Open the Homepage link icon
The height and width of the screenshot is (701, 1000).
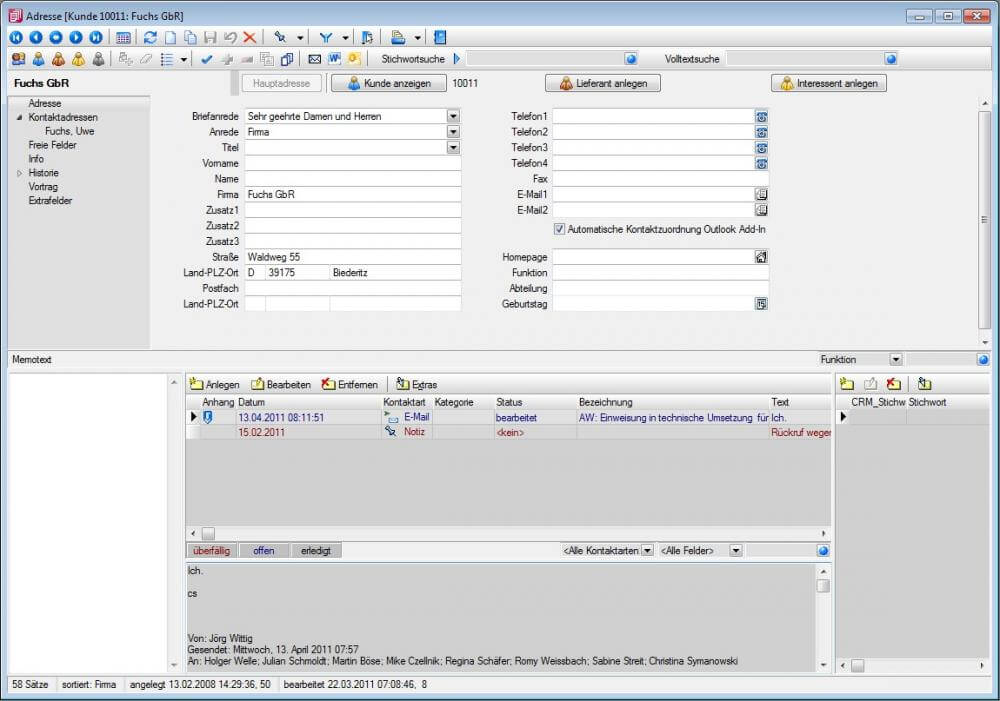[x=761, y=257]
